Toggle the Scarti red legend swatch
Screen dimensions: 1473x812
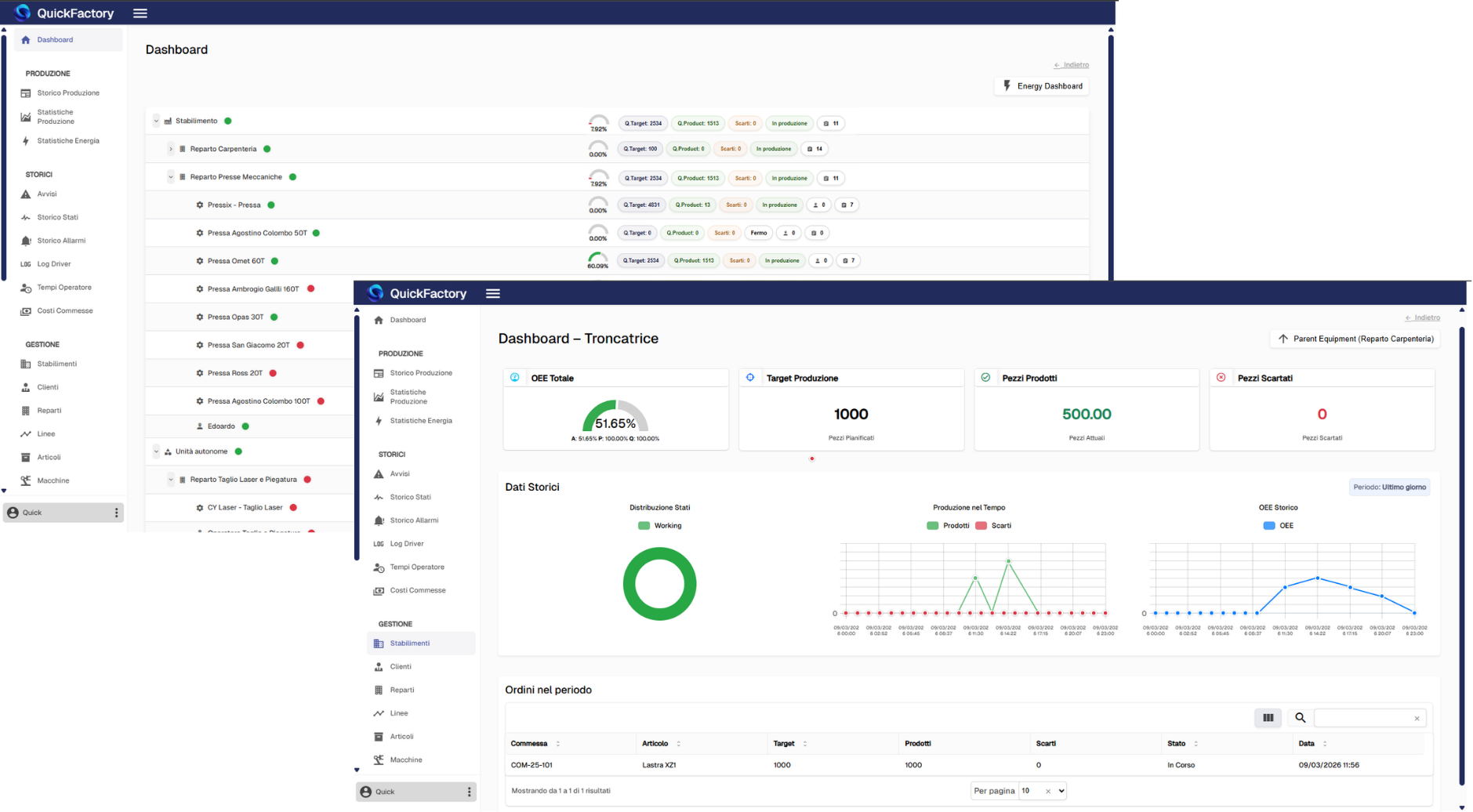[x=981, y=526]
